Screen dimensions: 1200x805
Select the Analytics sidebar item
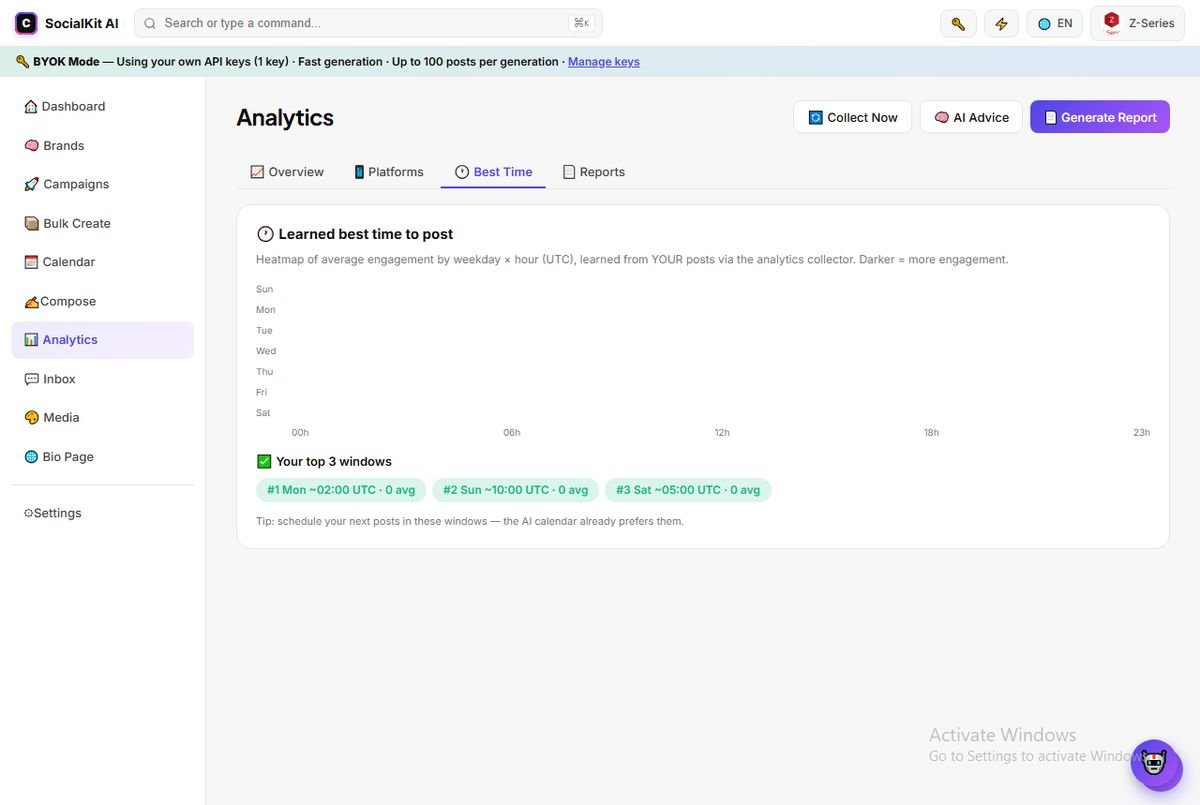point(102,340)
